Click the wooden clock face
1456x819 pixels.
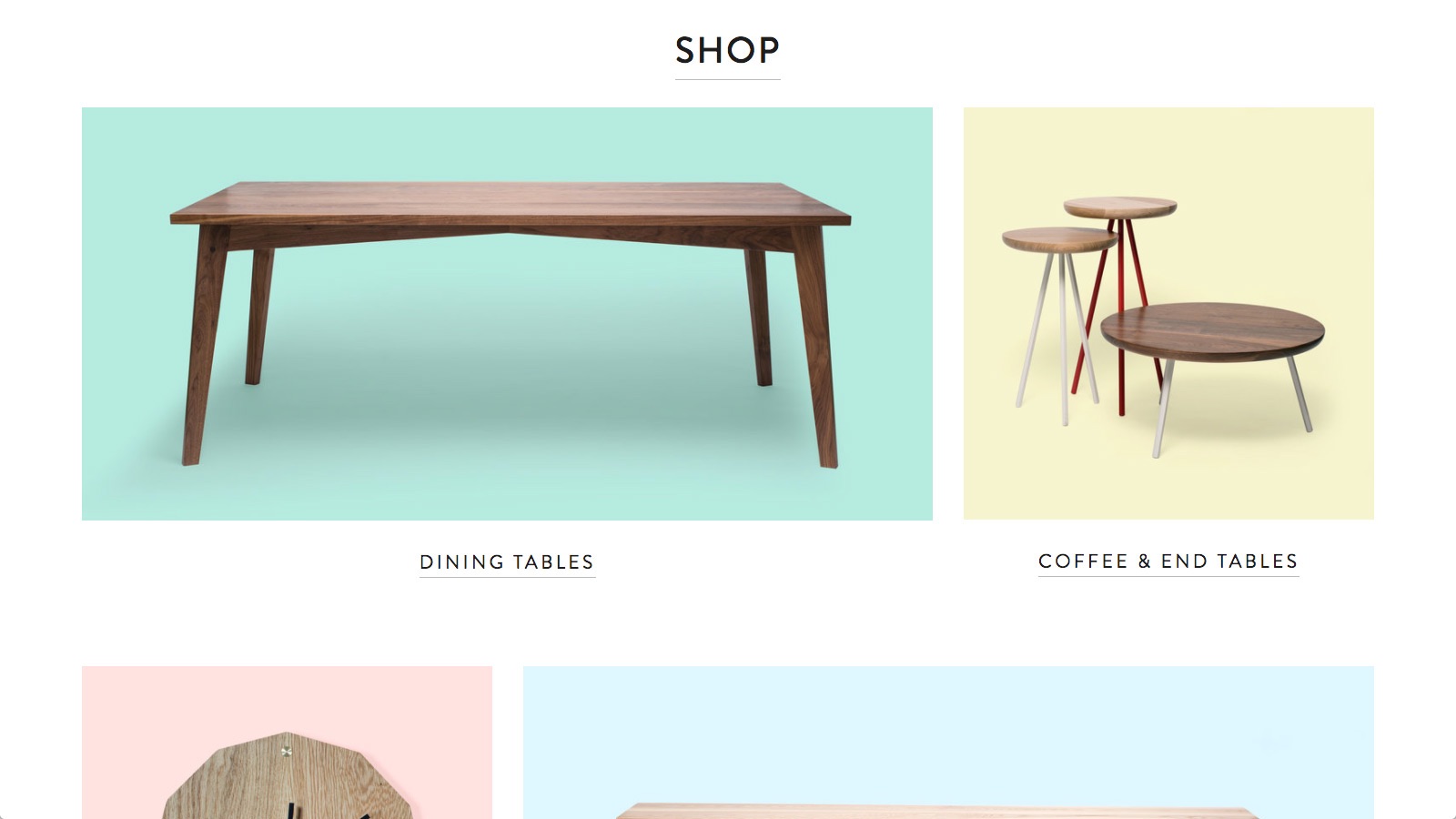point(287,776)
